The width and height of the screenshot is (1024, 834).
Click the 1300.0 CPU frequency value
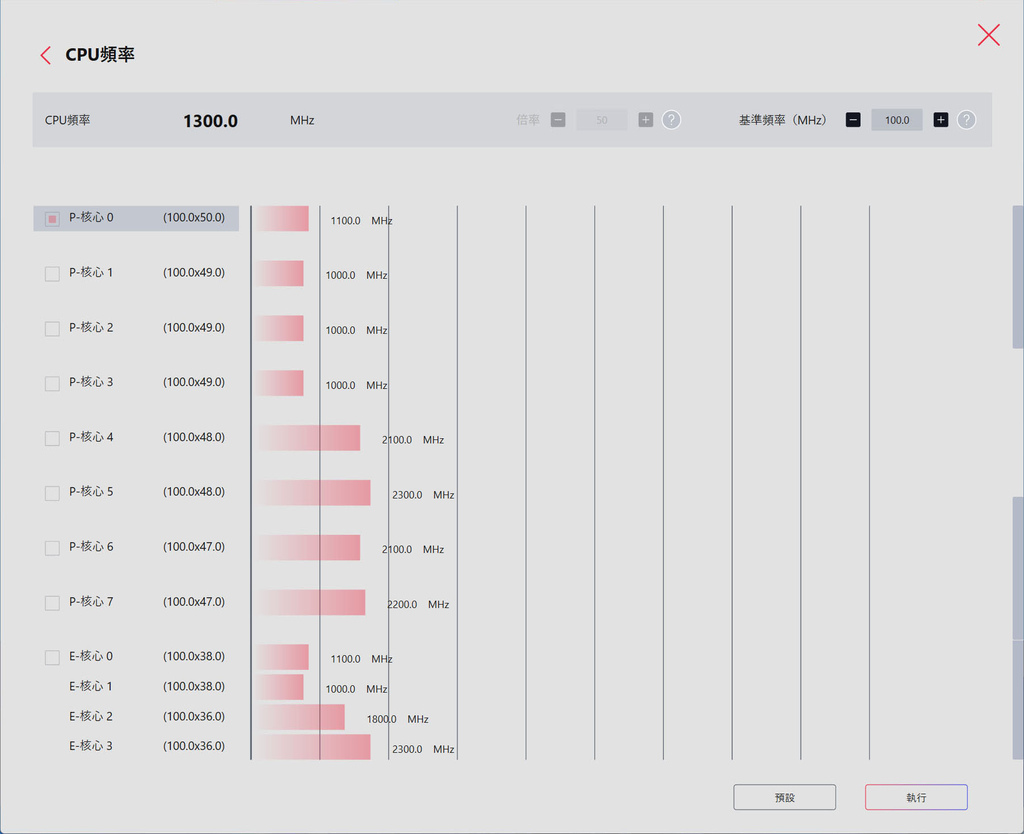210,121
